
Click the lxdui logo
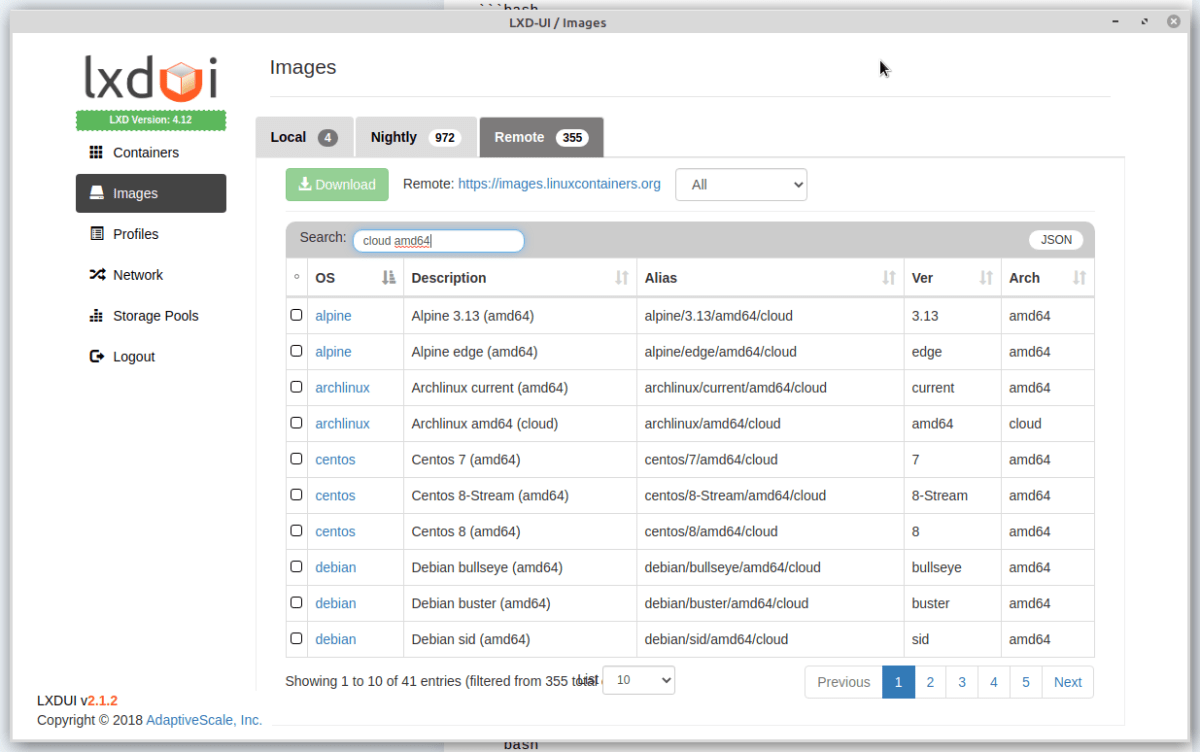click(x=151, y=80)
